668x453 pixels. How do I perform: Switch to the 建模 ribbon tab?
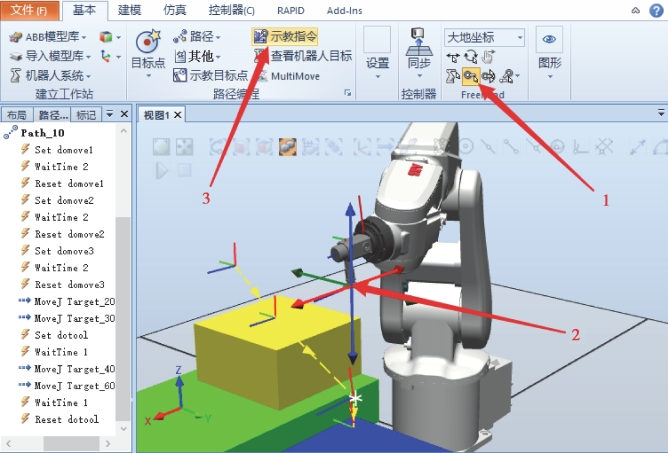click(x=130, y=10)
